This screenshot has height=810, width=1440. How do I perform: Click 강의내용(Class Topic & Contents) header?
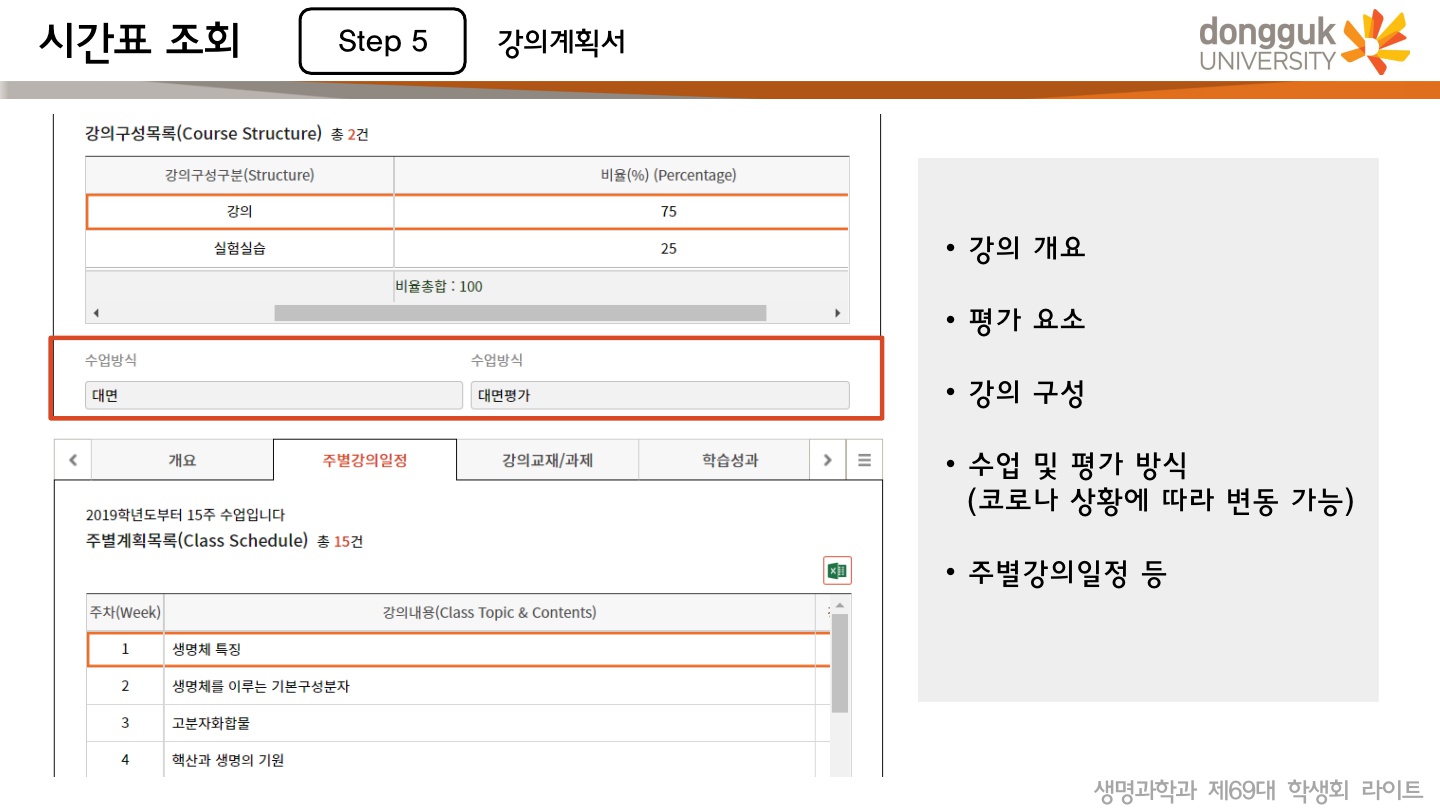click(x=490, y=612)
